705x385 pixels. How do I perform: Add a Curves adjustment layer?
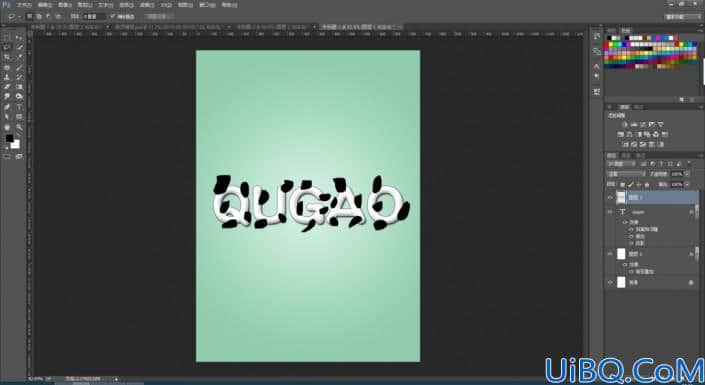click(x=643, y=125)
